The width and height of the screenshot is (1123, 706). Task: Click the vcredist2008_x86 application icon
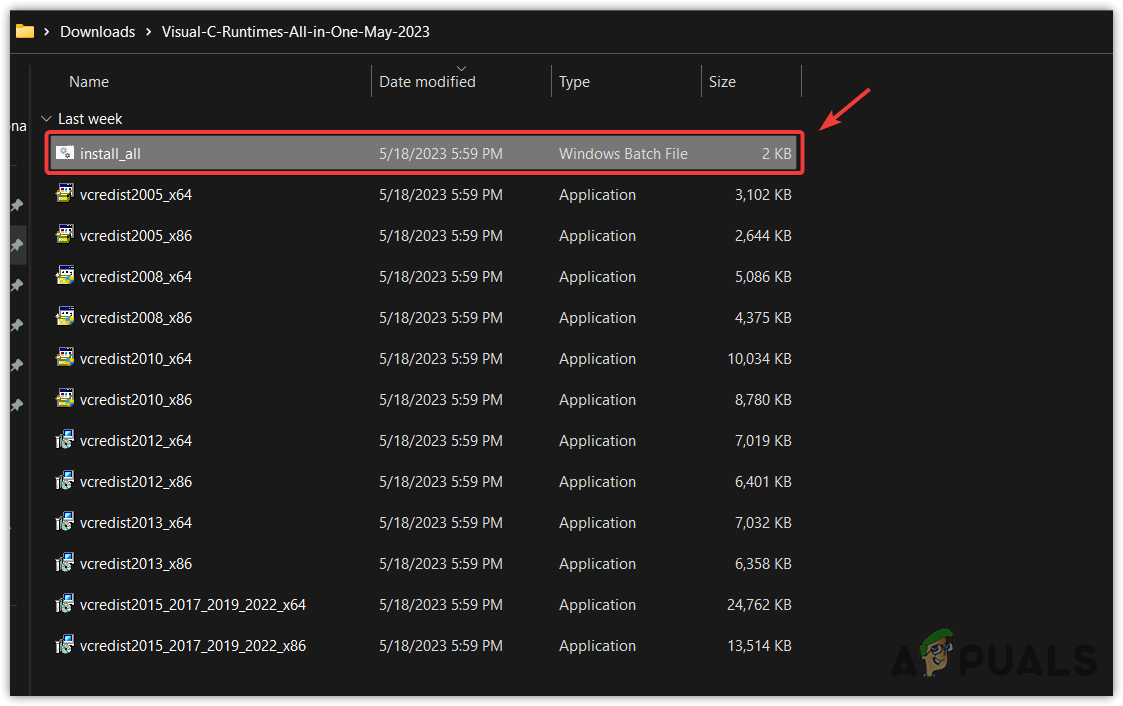[65, 318]
